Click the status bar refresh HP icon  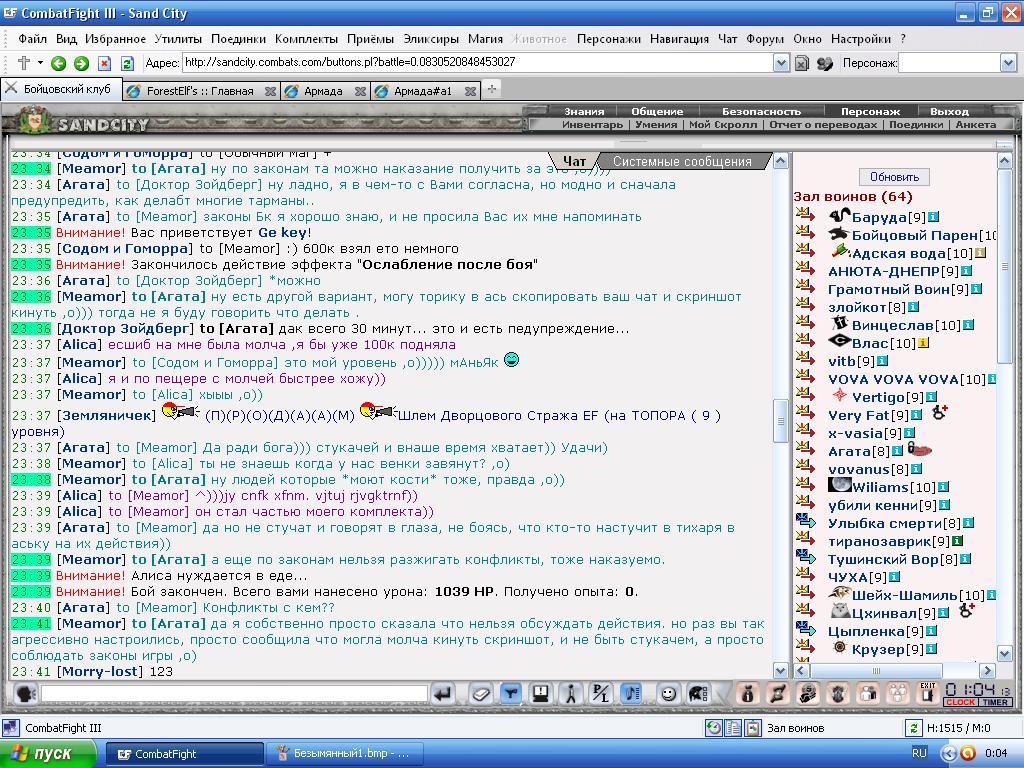913,728
